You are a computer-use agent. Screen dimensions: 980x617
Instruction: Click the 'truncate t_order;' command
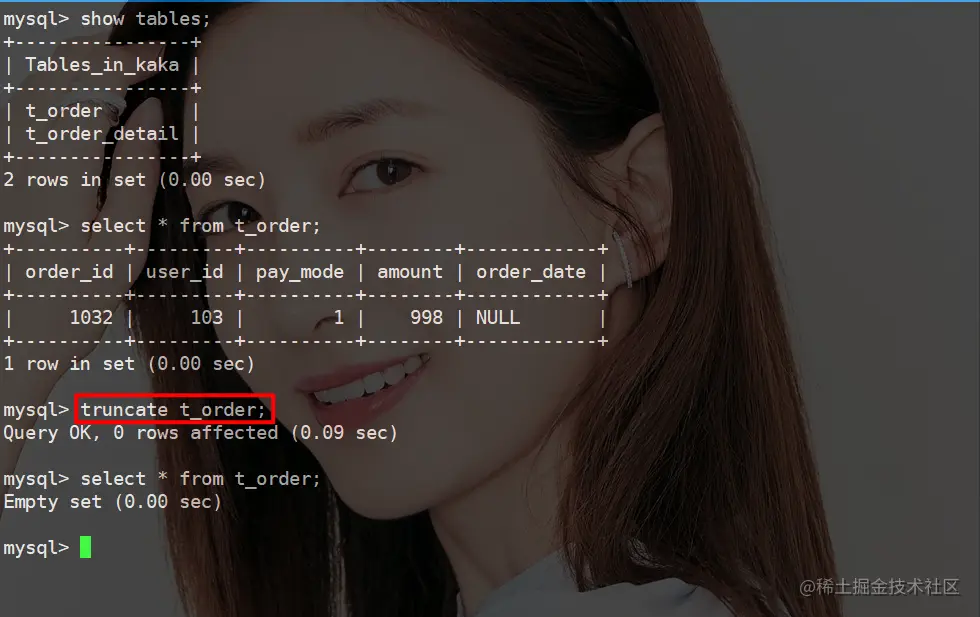tap(174, 409)
